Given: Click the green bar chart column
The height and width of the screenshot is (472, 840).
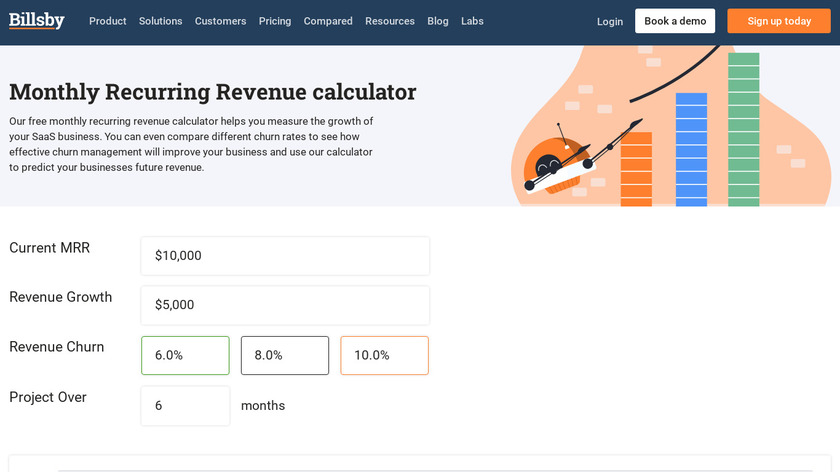Looking at the screenshot, I should (744, 130).
